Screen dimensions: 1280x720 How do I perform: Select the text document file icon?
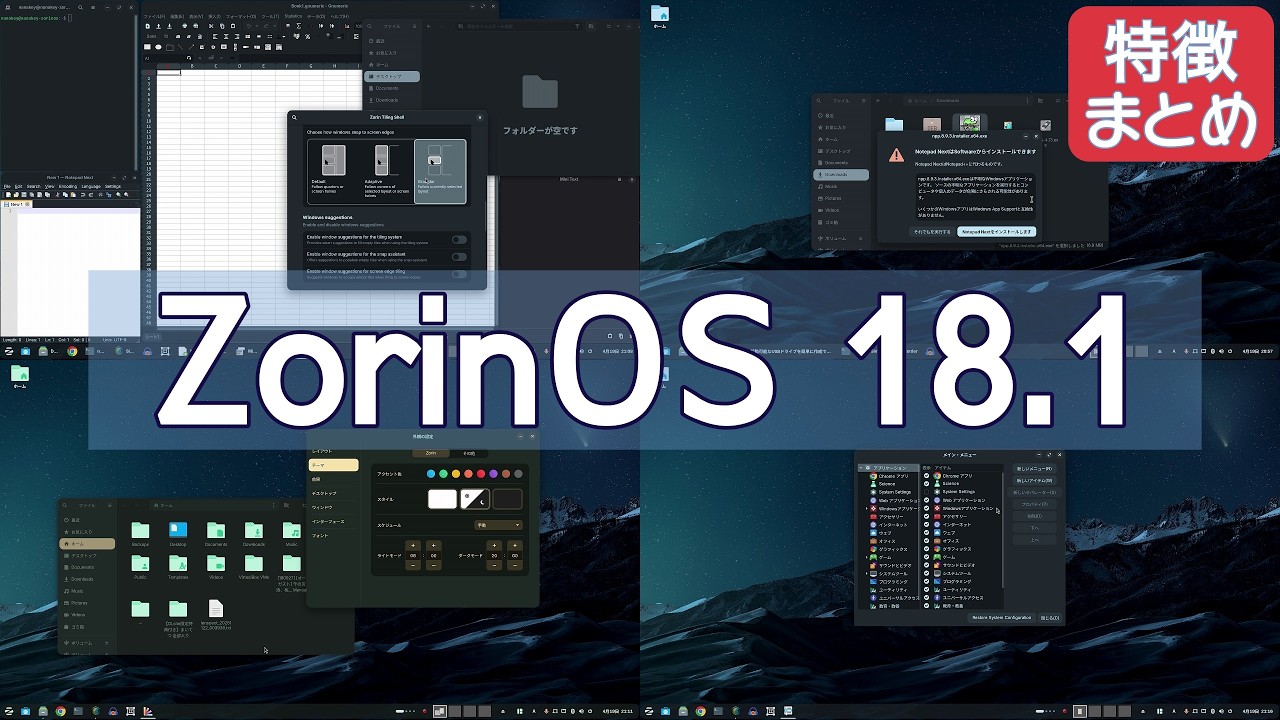(x=216, y=608)
